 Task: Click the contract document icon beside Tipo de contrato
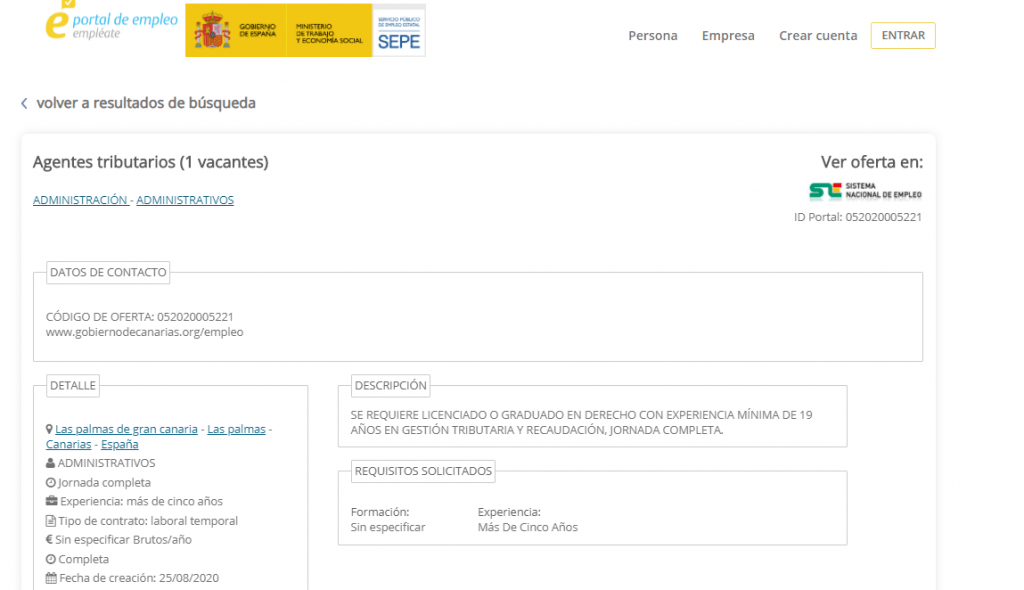click(49, 520)
